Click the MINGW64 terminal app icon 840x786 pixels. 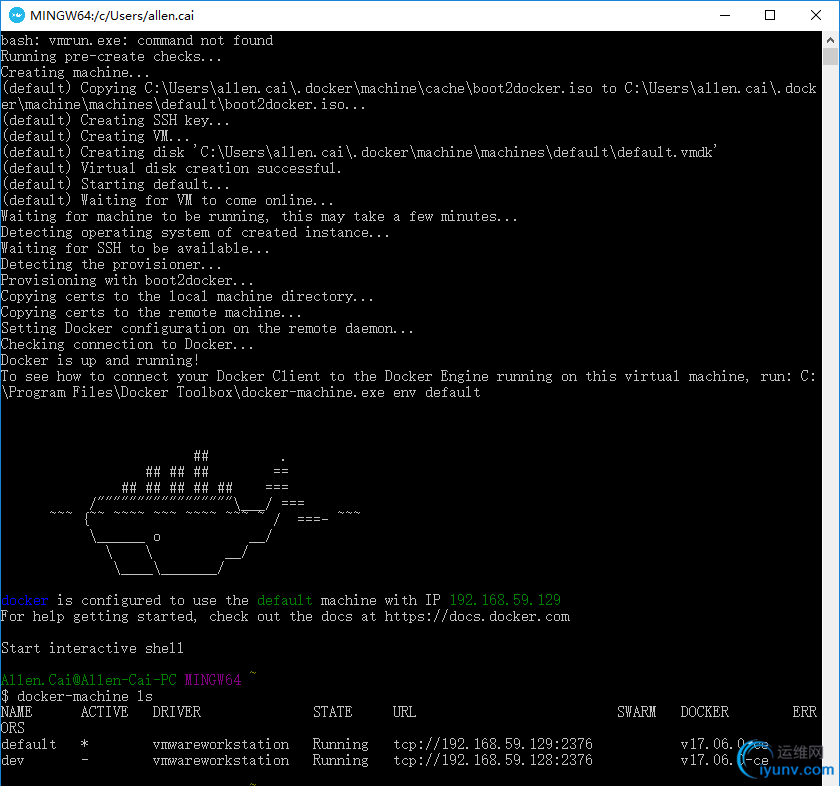tap(17, 15)
